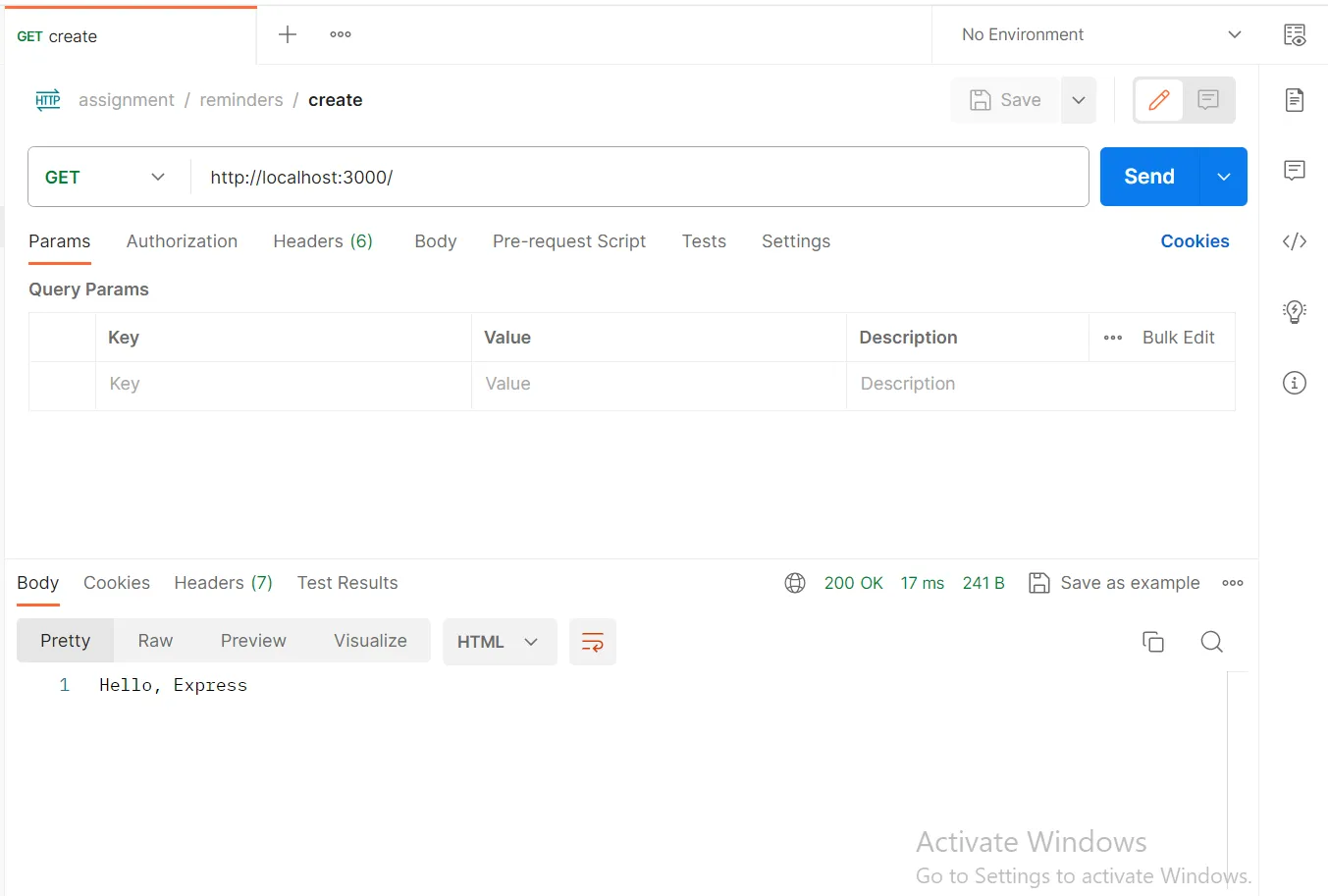The image size is (1328, 896).
Task: Open the response network globe icon
Action: point(795,582)
